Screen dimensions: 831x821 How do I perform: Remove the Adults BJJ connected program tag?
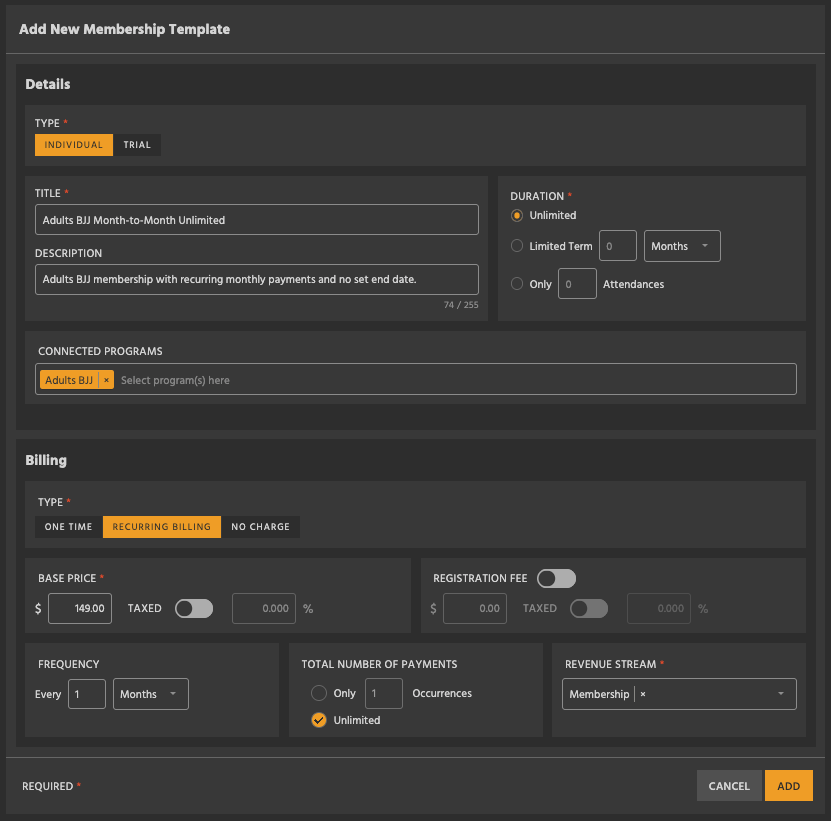(105, 380)
